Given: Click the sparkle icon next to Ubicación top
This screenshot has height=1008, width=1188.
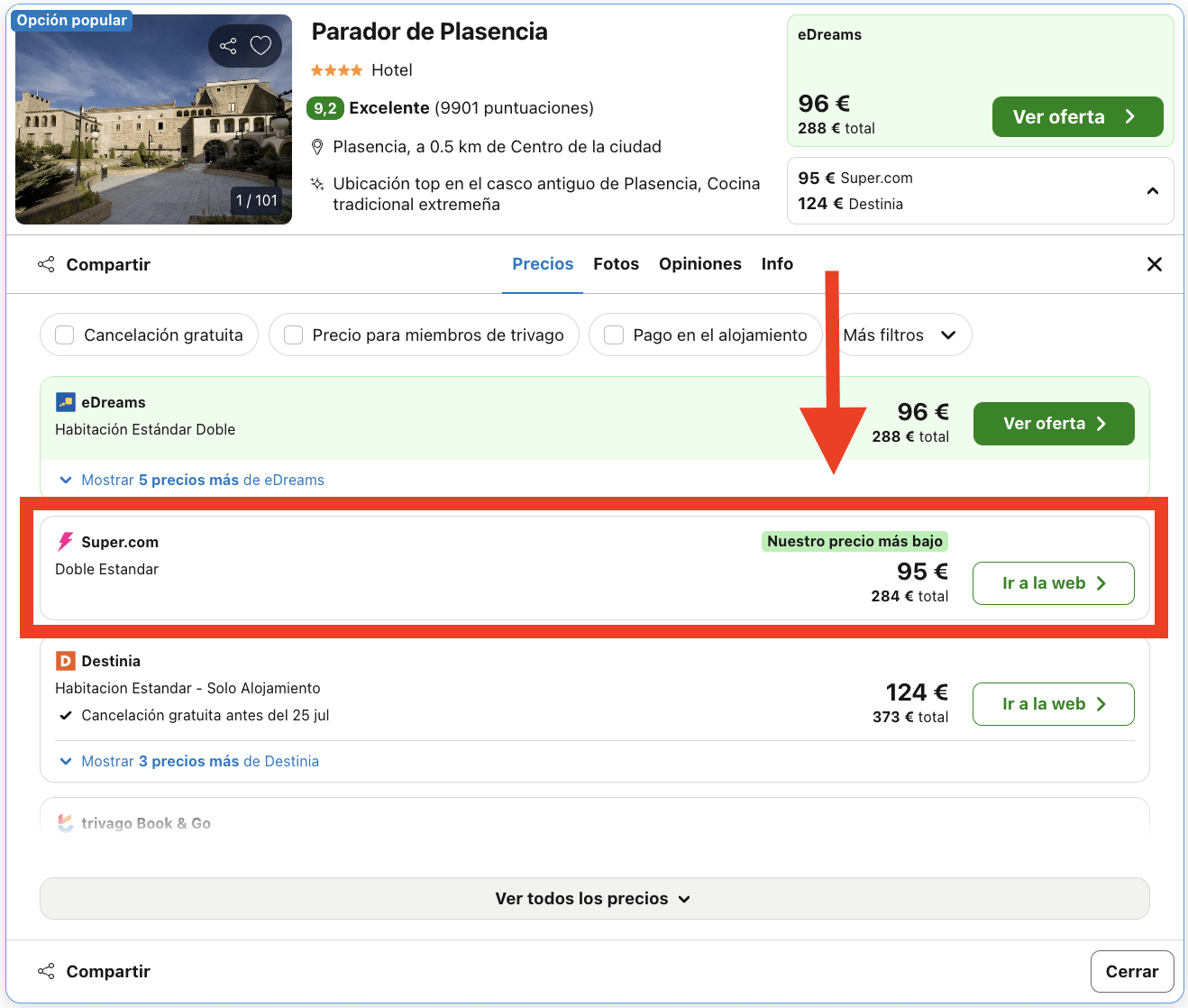Looking at the screenshot, I should point(317,184).
